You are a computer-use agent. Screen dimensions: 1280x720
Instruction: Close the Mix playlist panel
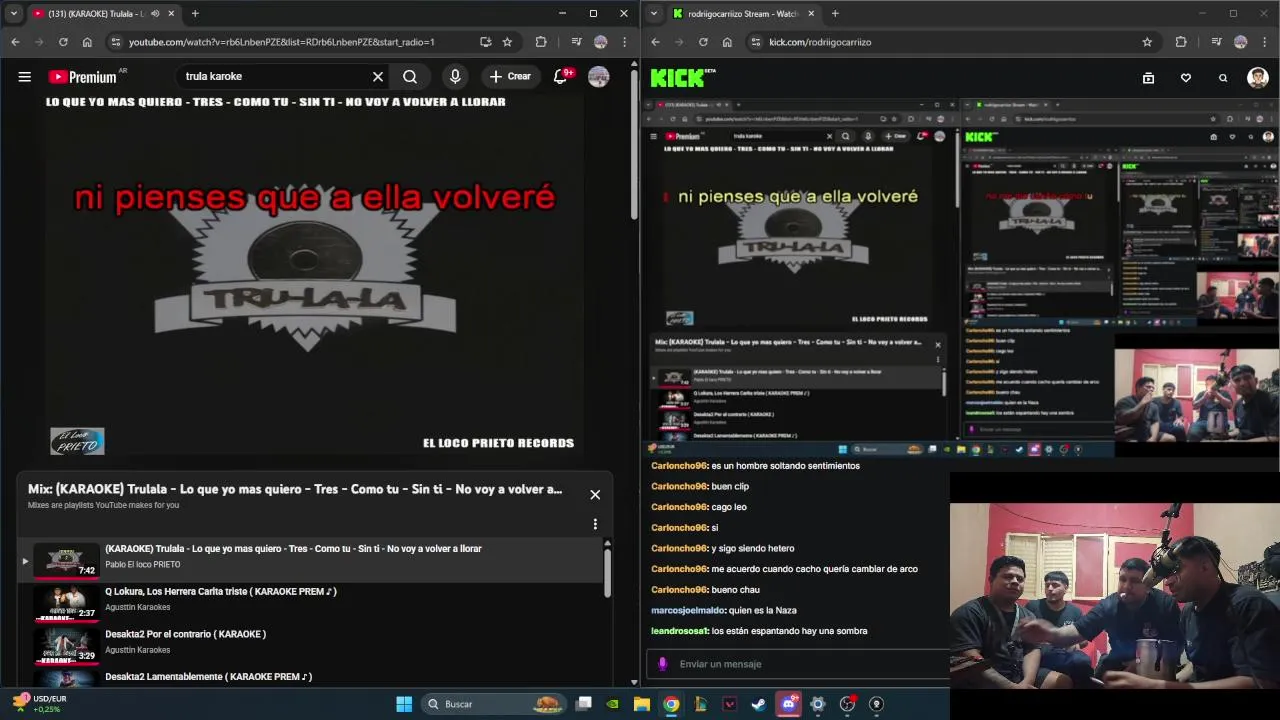click(x=595, y=494)
